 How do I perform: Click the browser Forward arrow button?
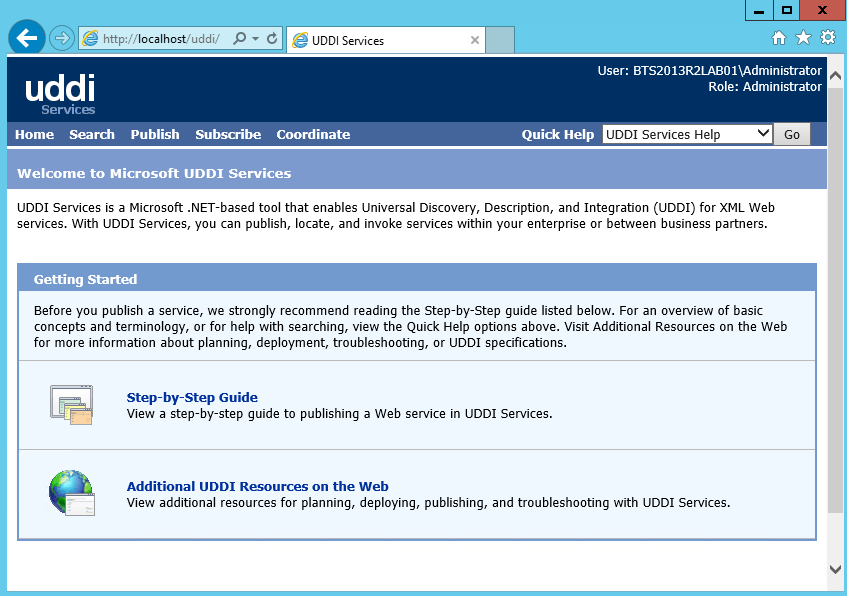(62, 39)
